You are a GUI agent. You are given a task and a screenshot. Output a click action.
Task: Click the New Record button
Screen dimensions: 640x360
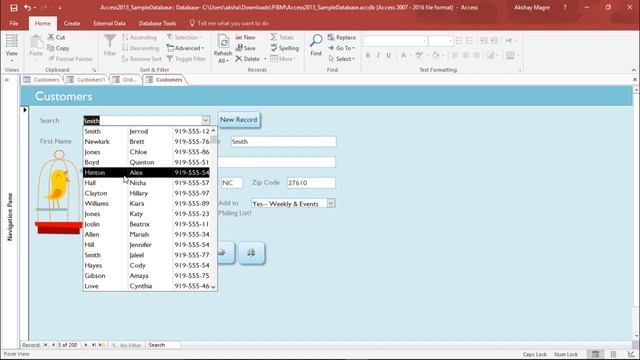click(239, 120)
